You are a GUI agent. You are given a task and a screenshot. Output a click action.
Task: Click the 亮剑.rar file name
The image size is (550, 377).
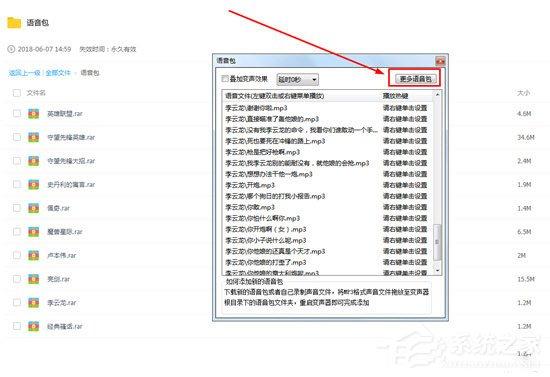[59, 279]
